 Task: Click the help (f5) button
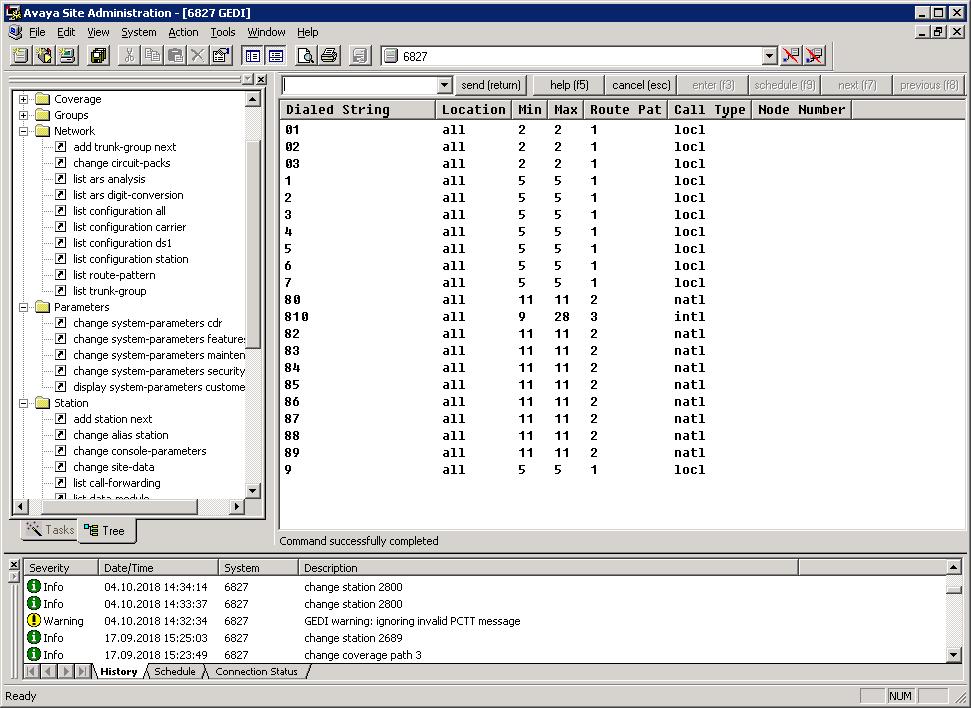(569, 85)
